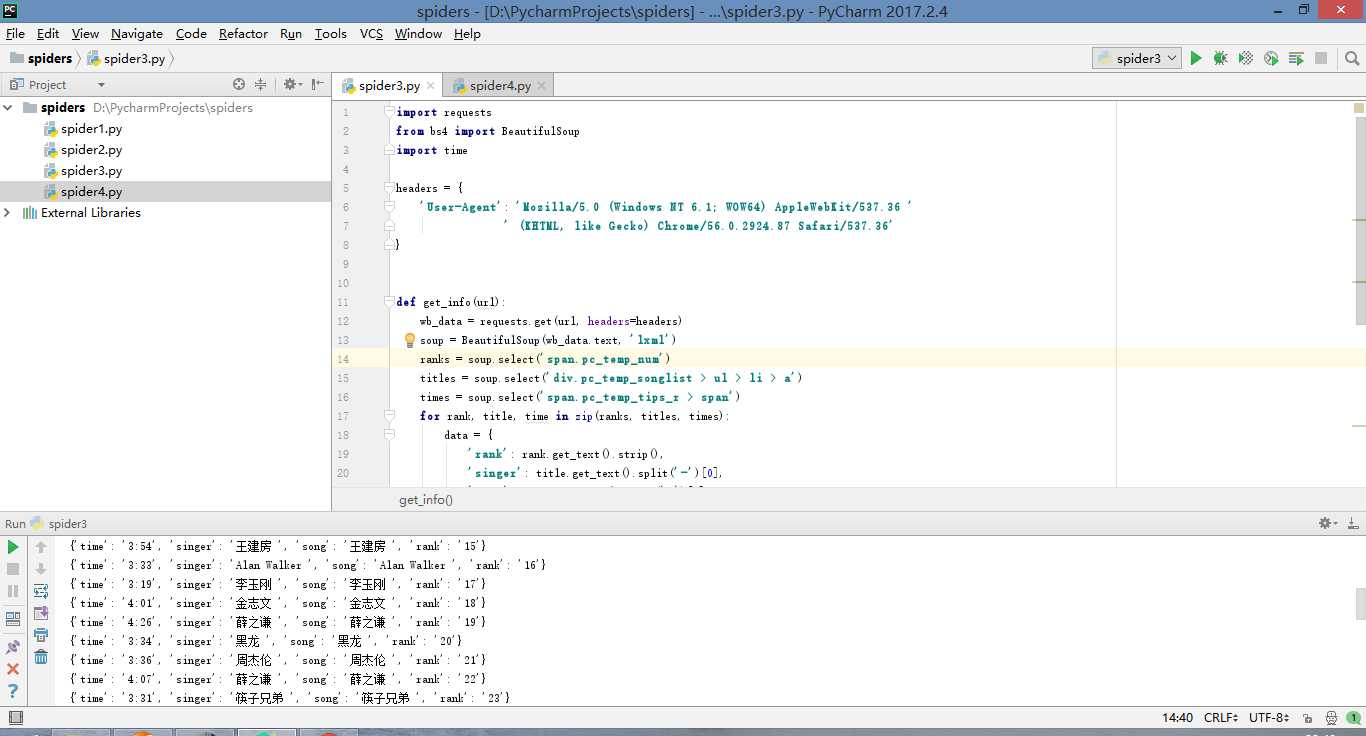
Task: Open Search Everywhere magnifier
Action: [x=1352, y=59]
